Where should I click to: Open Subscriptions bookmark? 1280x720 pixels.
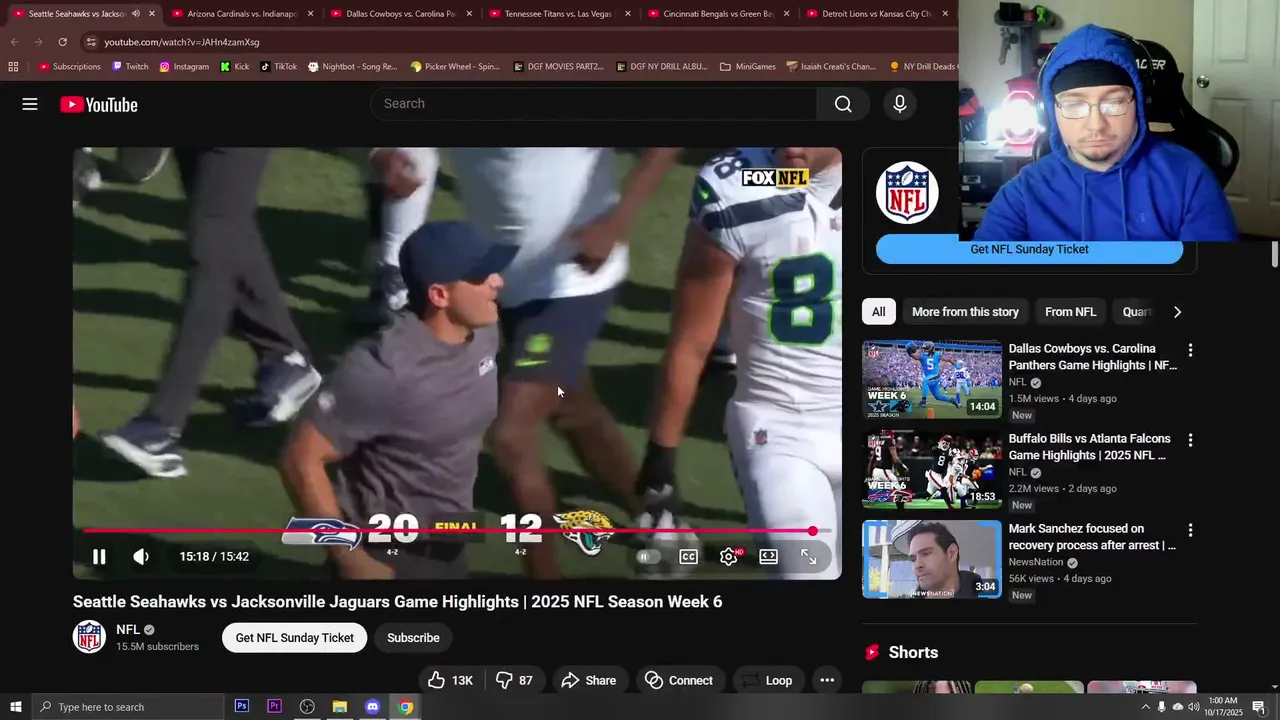70,67
